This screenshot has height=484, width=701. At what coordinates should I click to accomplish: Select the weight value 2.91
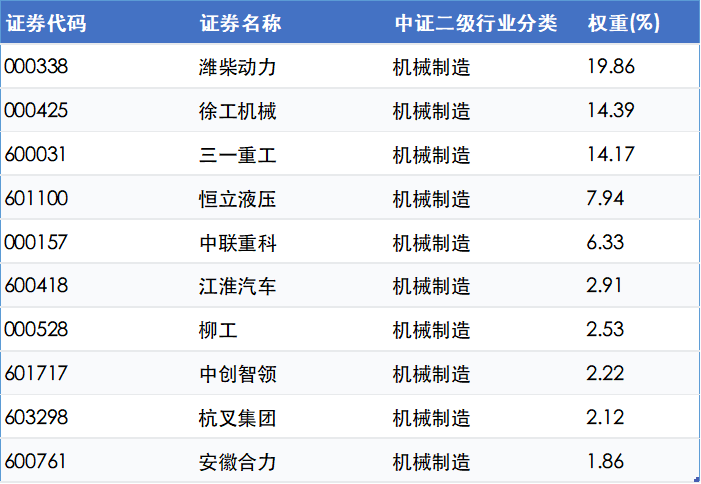[x=604, y=286]
